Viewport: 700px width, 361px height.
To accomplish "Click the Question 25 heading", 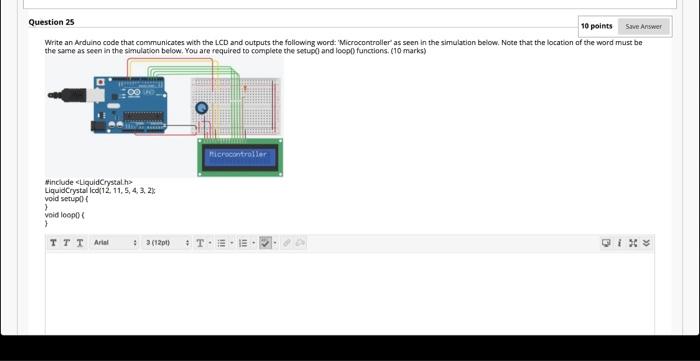I will (x=51, y=22).
